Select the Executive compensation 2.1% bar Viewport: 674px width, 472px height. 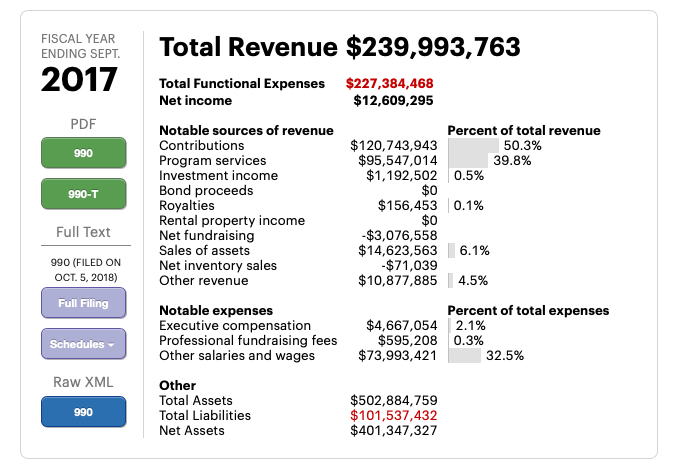coord(449,326)
